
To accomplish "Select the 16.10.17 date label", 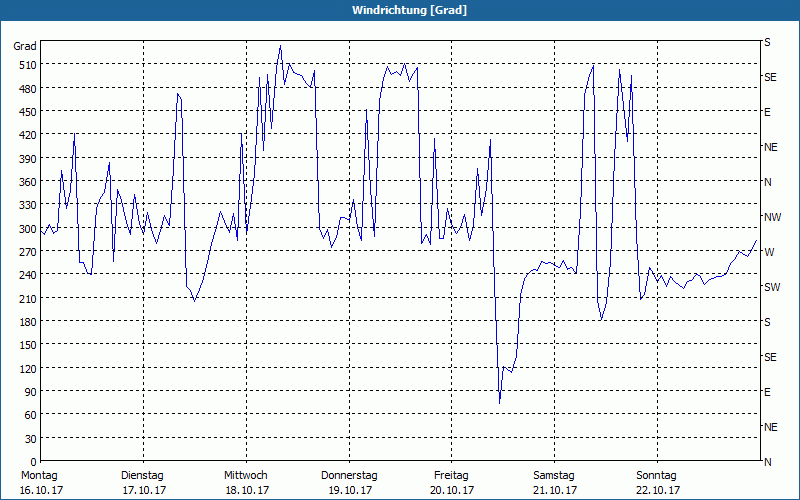I will coord(41,490).
